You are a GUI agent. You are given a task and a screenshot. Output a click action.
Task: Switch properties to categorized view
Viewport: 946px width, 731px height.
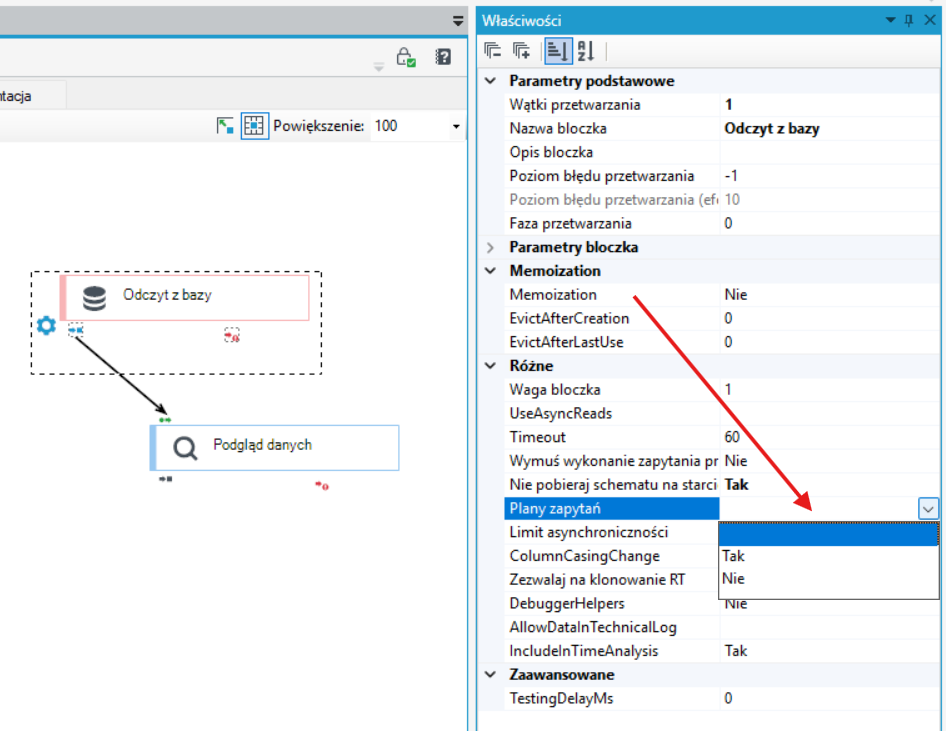[x=557, y=51]
